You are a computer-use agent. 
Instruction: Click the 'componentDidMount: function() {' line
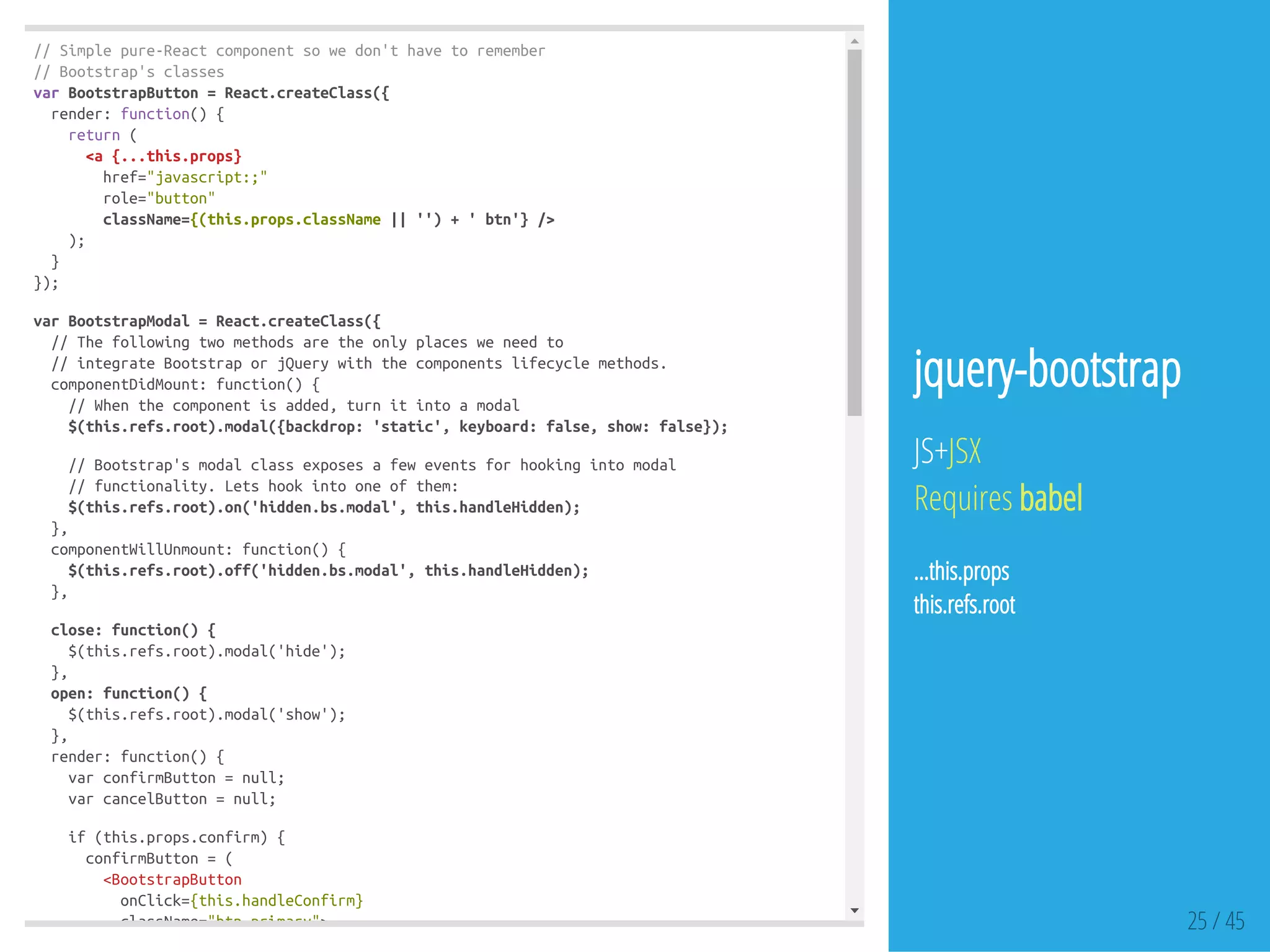click(185, 384)
